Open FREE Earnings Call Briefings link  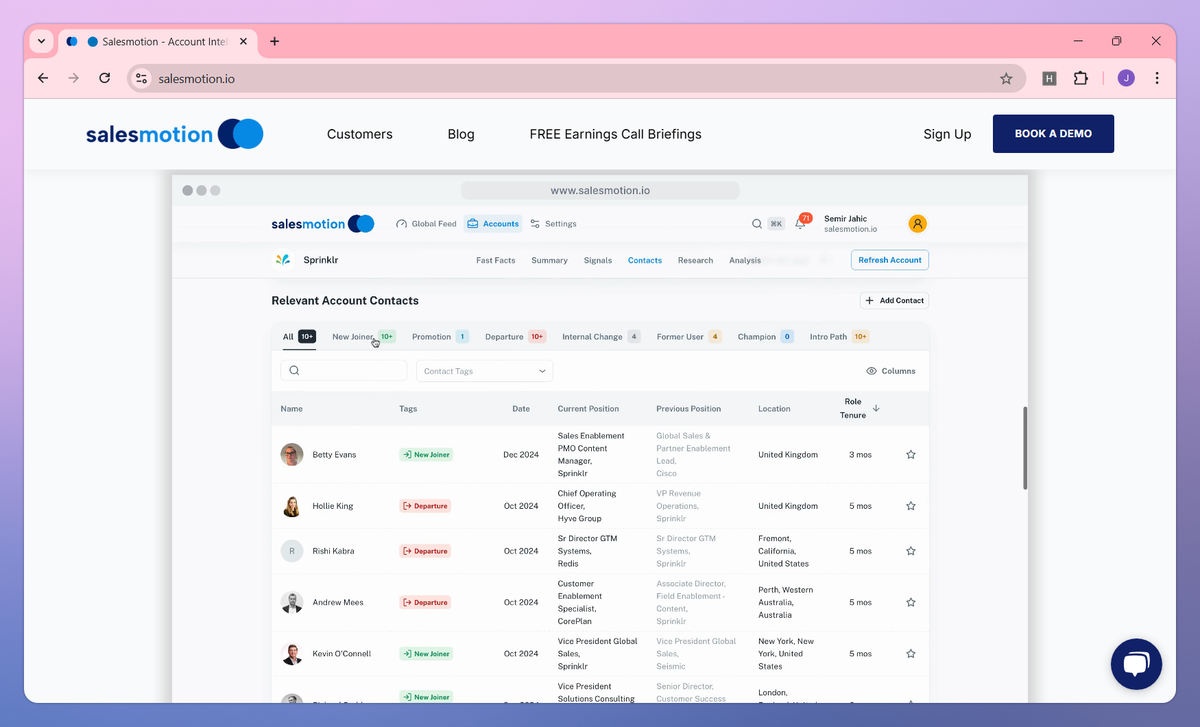pyautogui.click(x=616, y=134)
